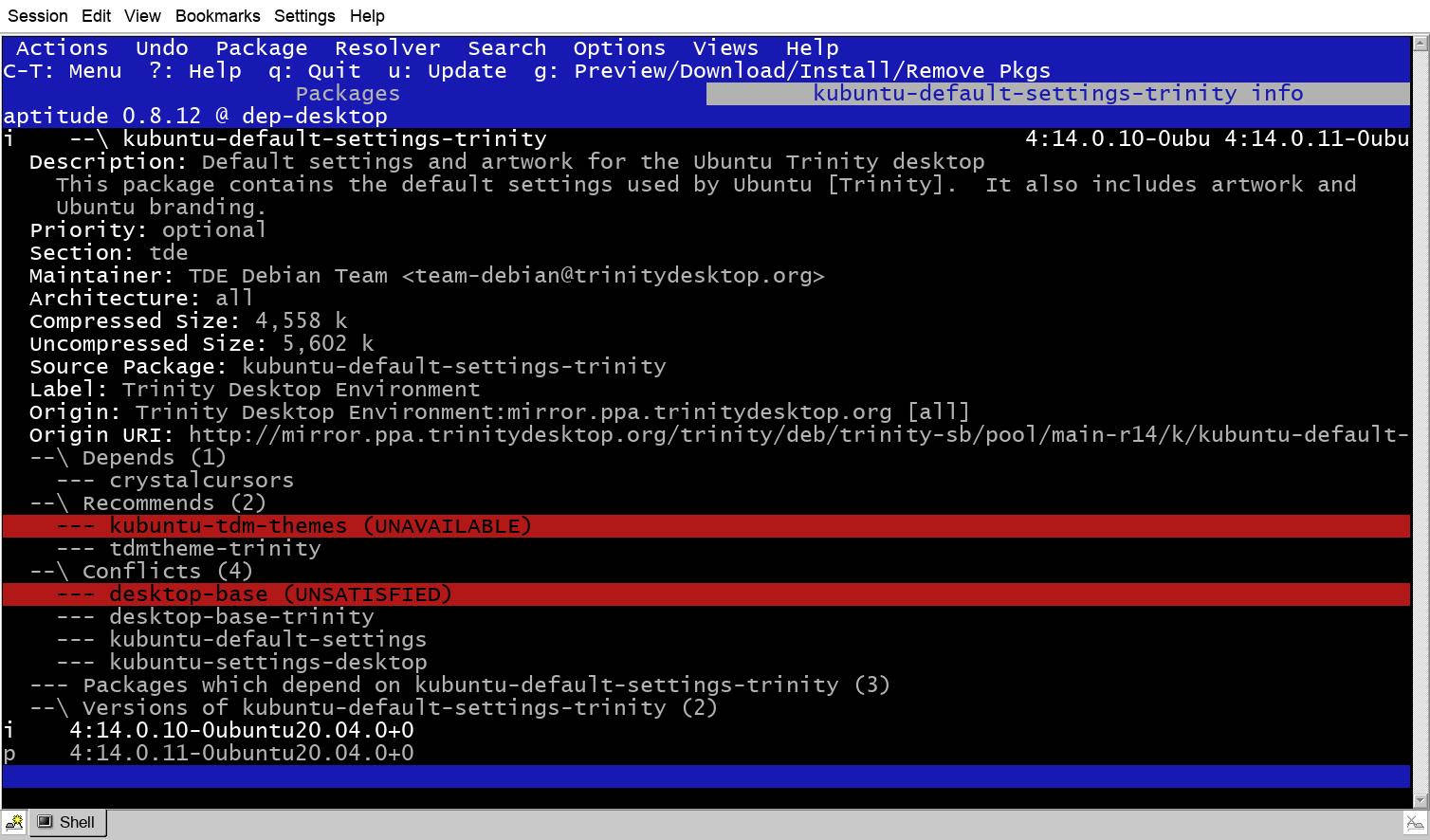The height and width of the screenshot is (840, 1430).
Task: Collapse the Versions (2) section
Action: tap(374, 708)
